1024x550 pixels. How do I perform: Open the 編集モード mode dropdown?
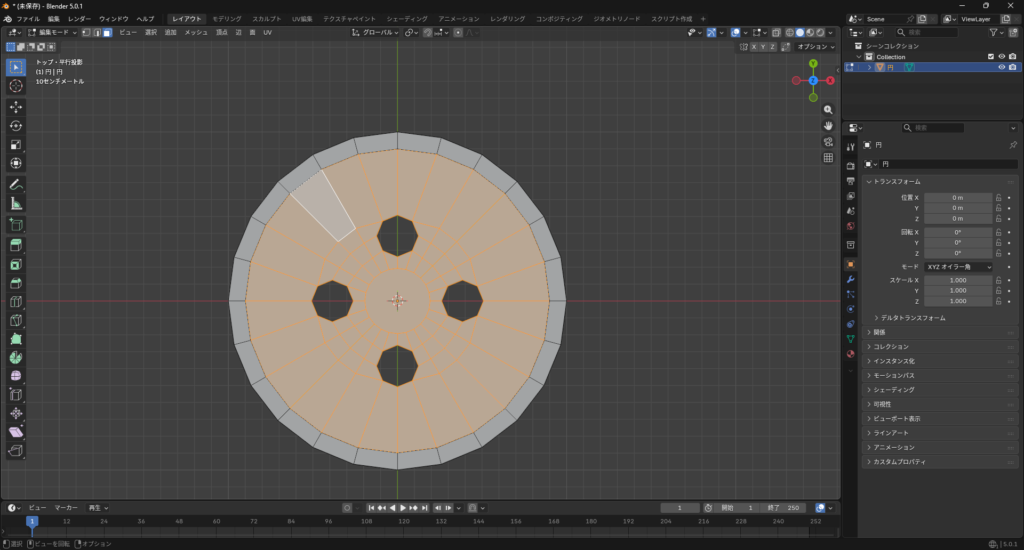click(x=52, y=32)
